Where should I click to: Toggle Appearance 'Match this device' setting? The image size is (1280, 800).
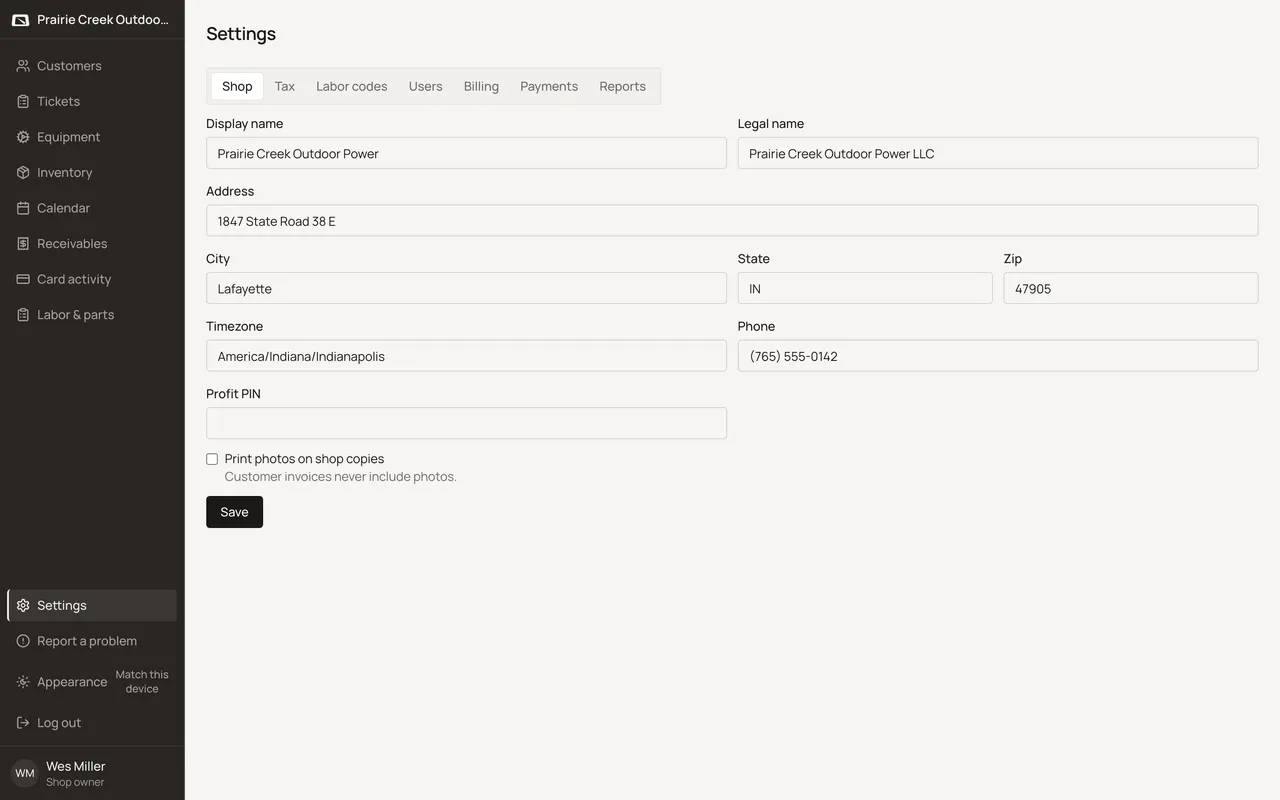point(142,682)
